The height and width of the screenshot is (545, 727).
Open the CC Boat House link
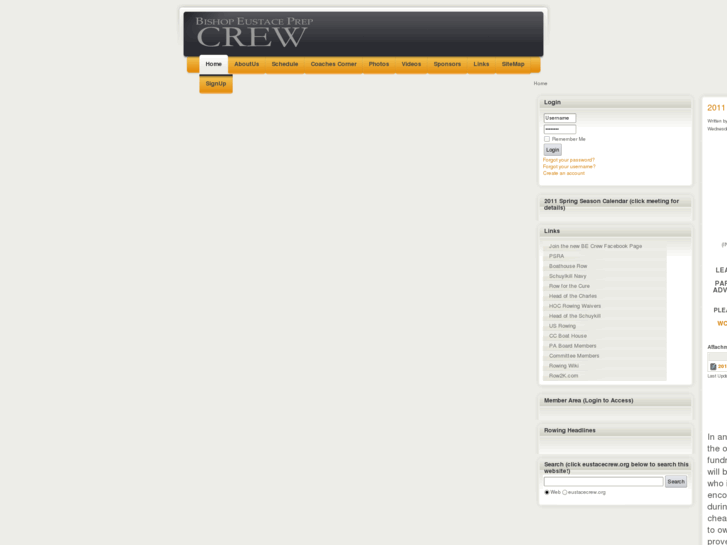568,336
